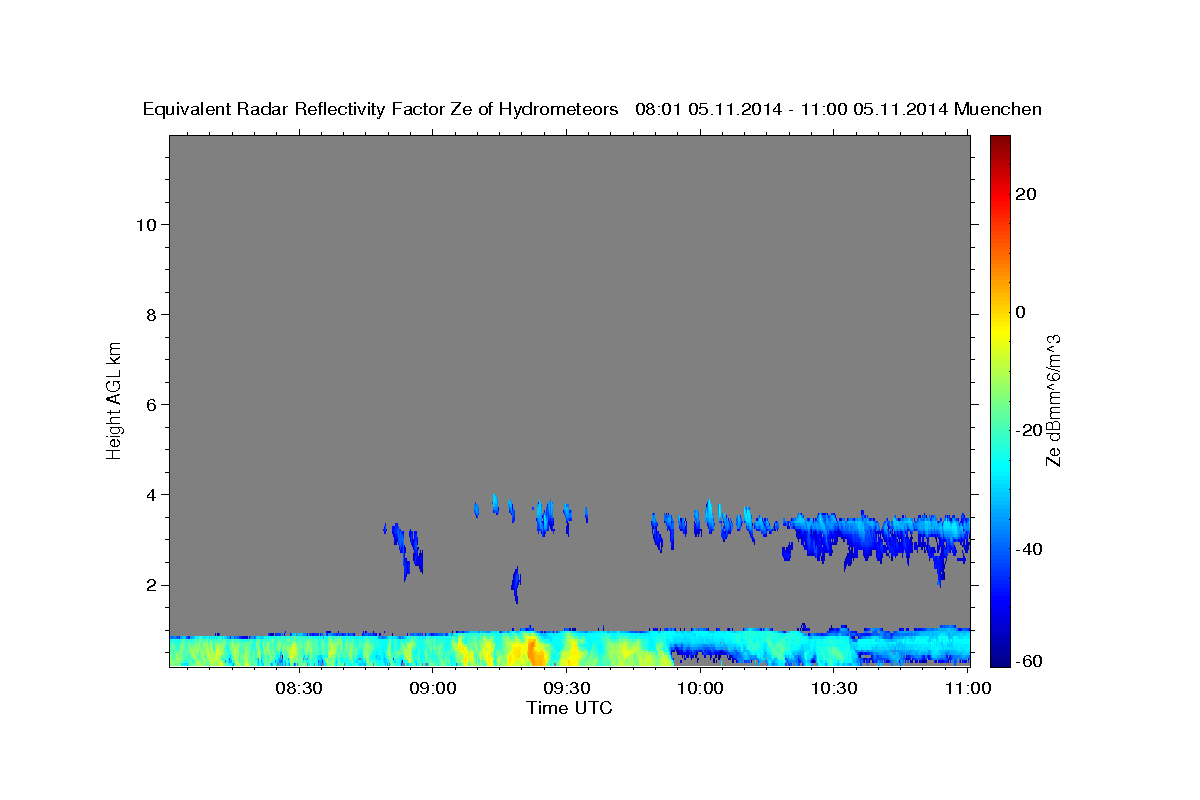Click the height tick label 6
The width and height of the screenshot is (1200, 800).
[152, 404]
